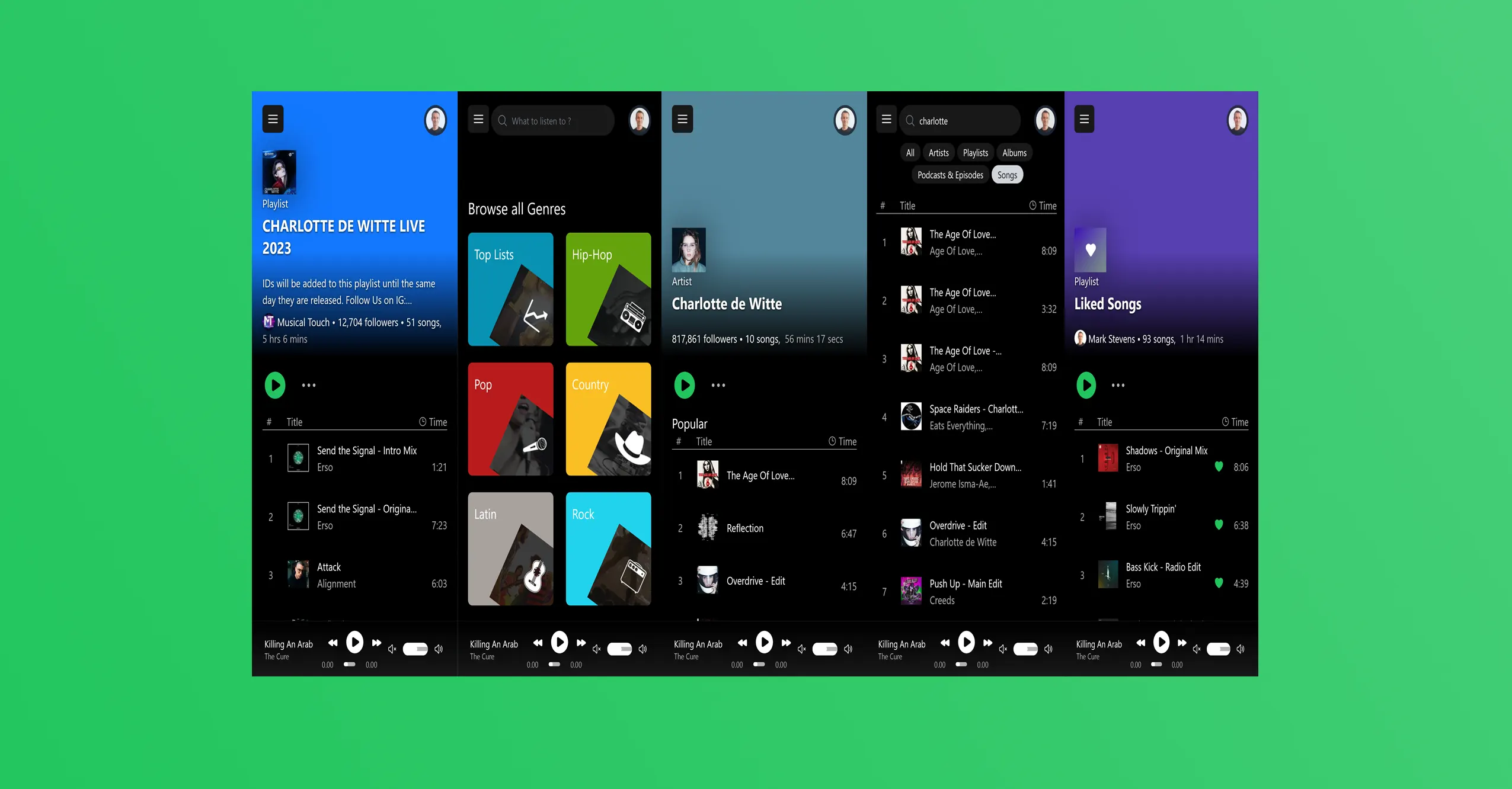Open hamburger menu on the charlotte search screen
Viewport: 1512px width, 789px height.
point(886,119)
